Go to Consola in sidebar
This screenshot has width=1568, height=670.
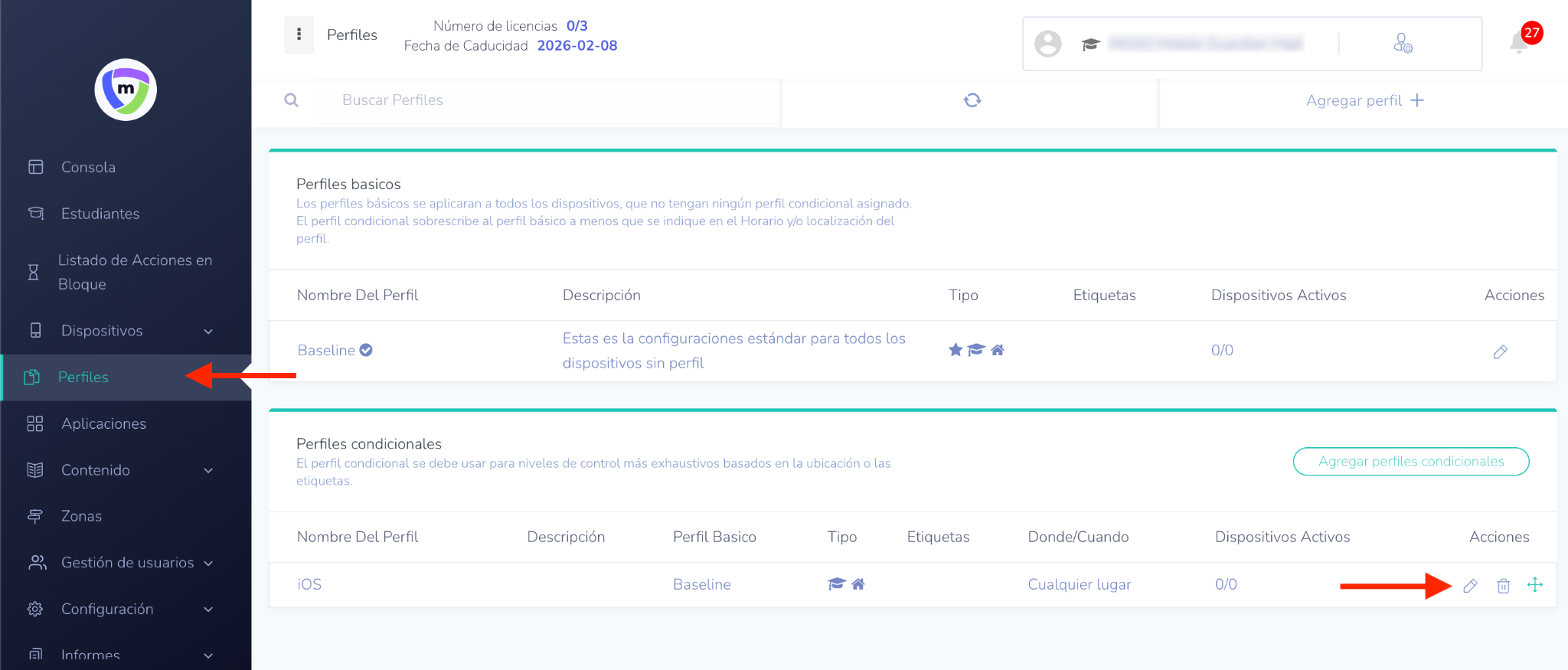88,167
